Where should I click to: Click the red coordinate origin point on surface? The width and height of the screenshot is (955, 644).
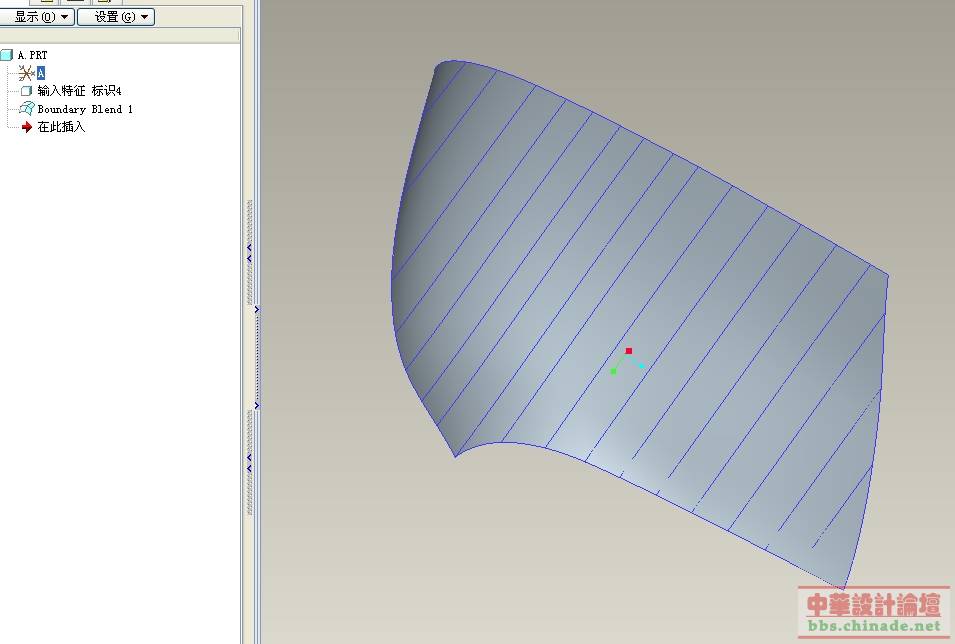click(629, 351)
